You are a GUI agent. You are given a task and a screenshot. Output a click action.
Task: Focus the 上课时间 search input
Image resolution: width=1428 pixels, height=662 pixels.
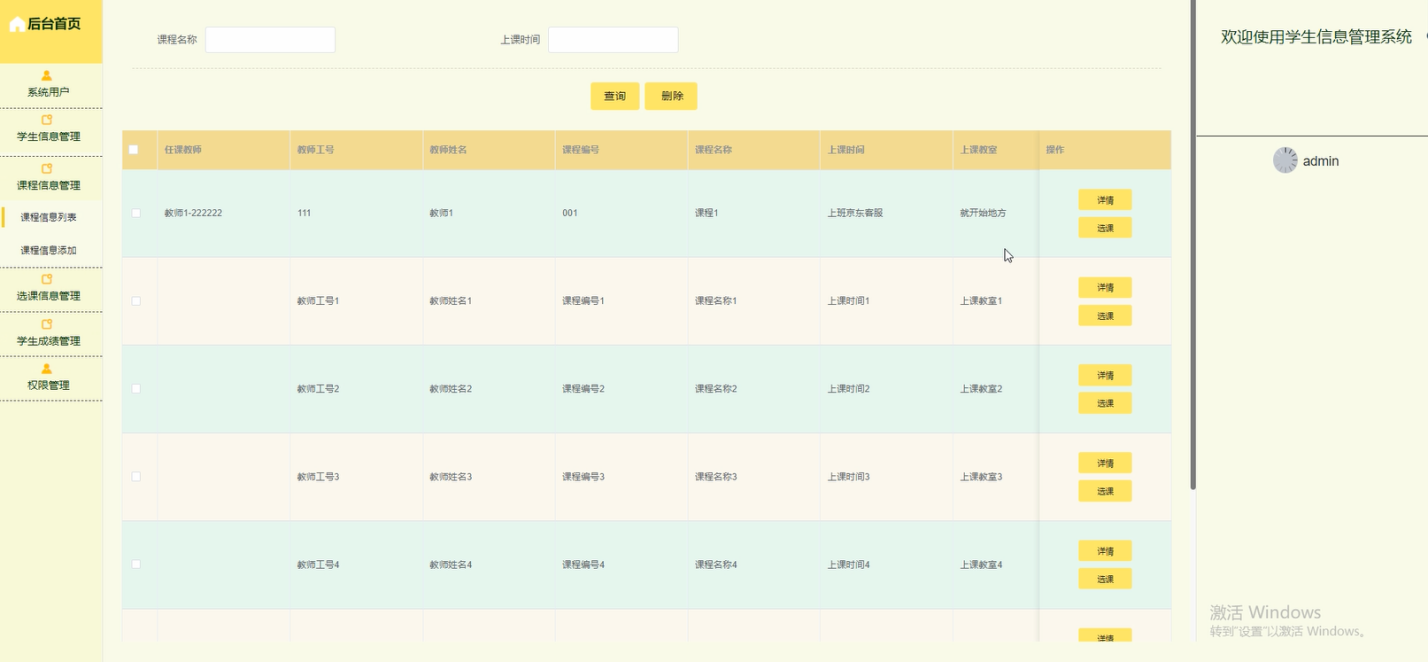[613, 40]
